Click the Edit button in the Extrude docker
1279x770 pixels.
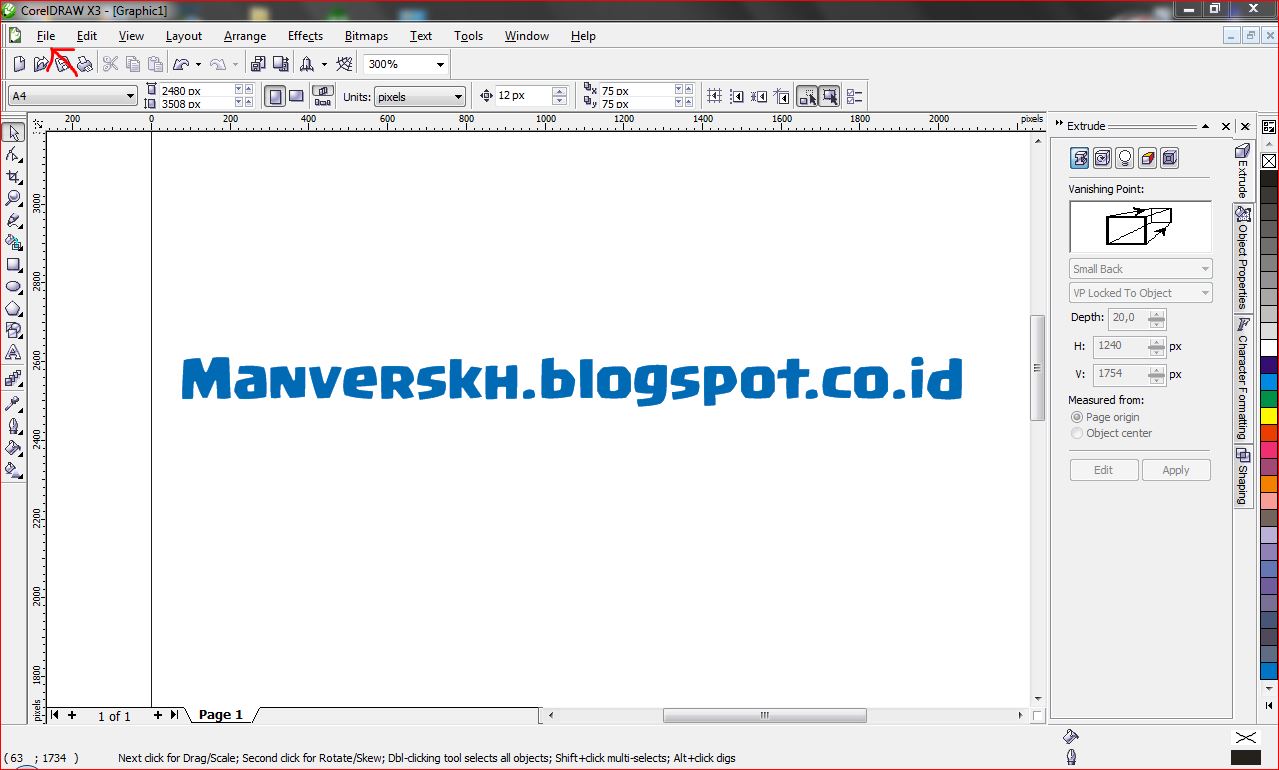point(1104,469)
